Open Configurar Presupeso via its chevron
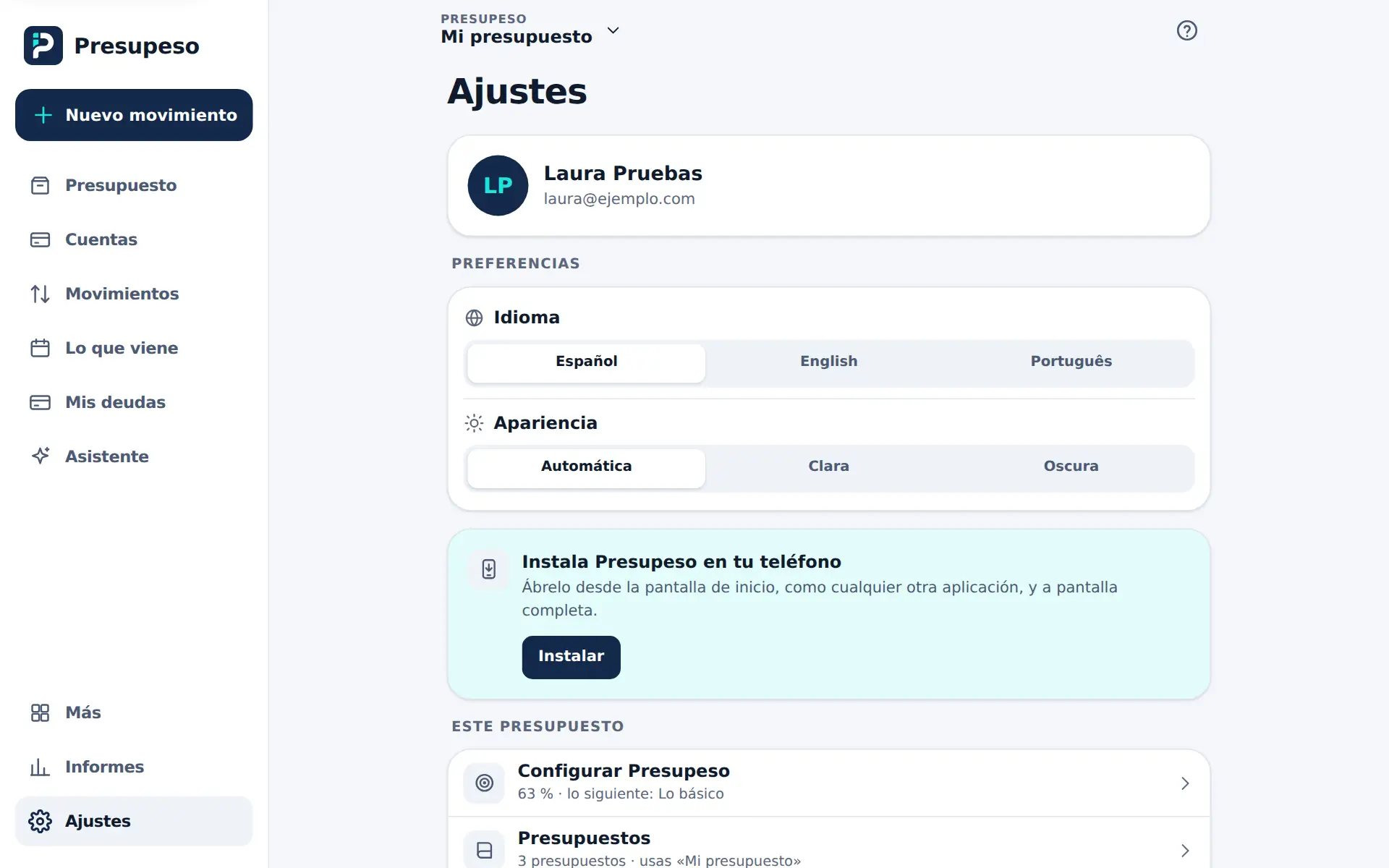 [1185, 783]
